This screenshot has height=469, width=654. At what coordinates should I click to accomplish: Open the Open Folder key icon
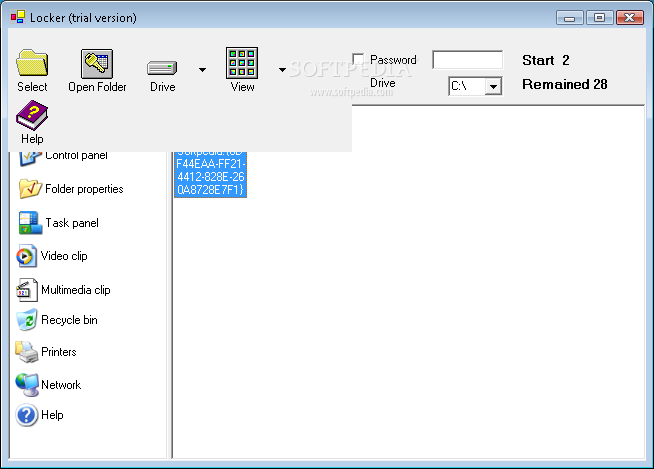(97, 63)
